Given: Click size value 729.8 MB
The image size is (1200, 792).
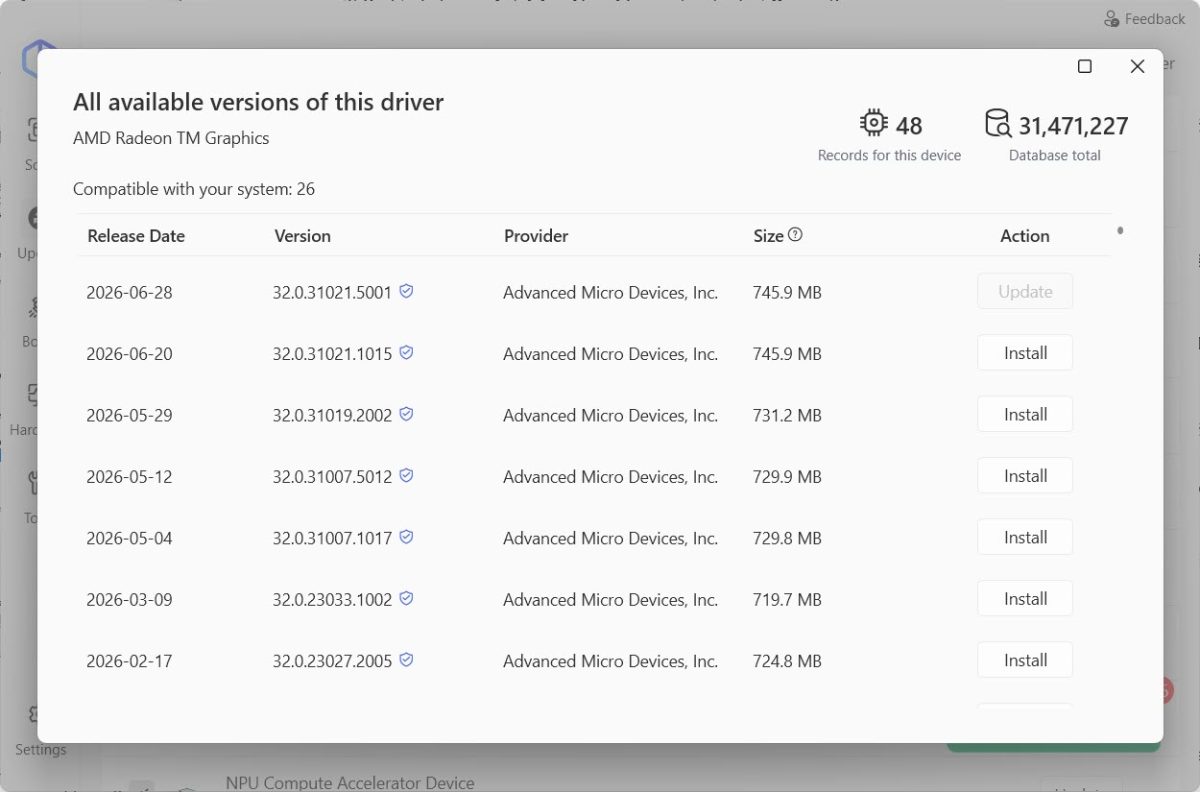Looking at the screenshot, I should [x=787, y=538].
